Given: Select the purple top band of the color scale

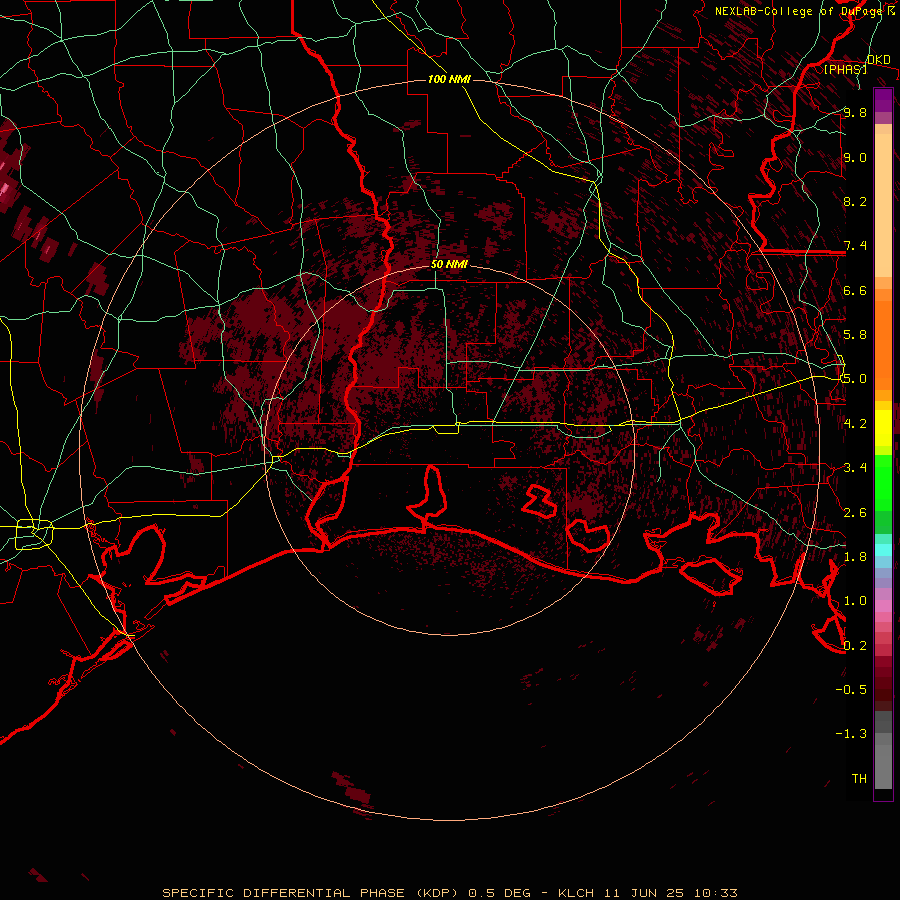Looking at the screenshot, I should (883, 100).
